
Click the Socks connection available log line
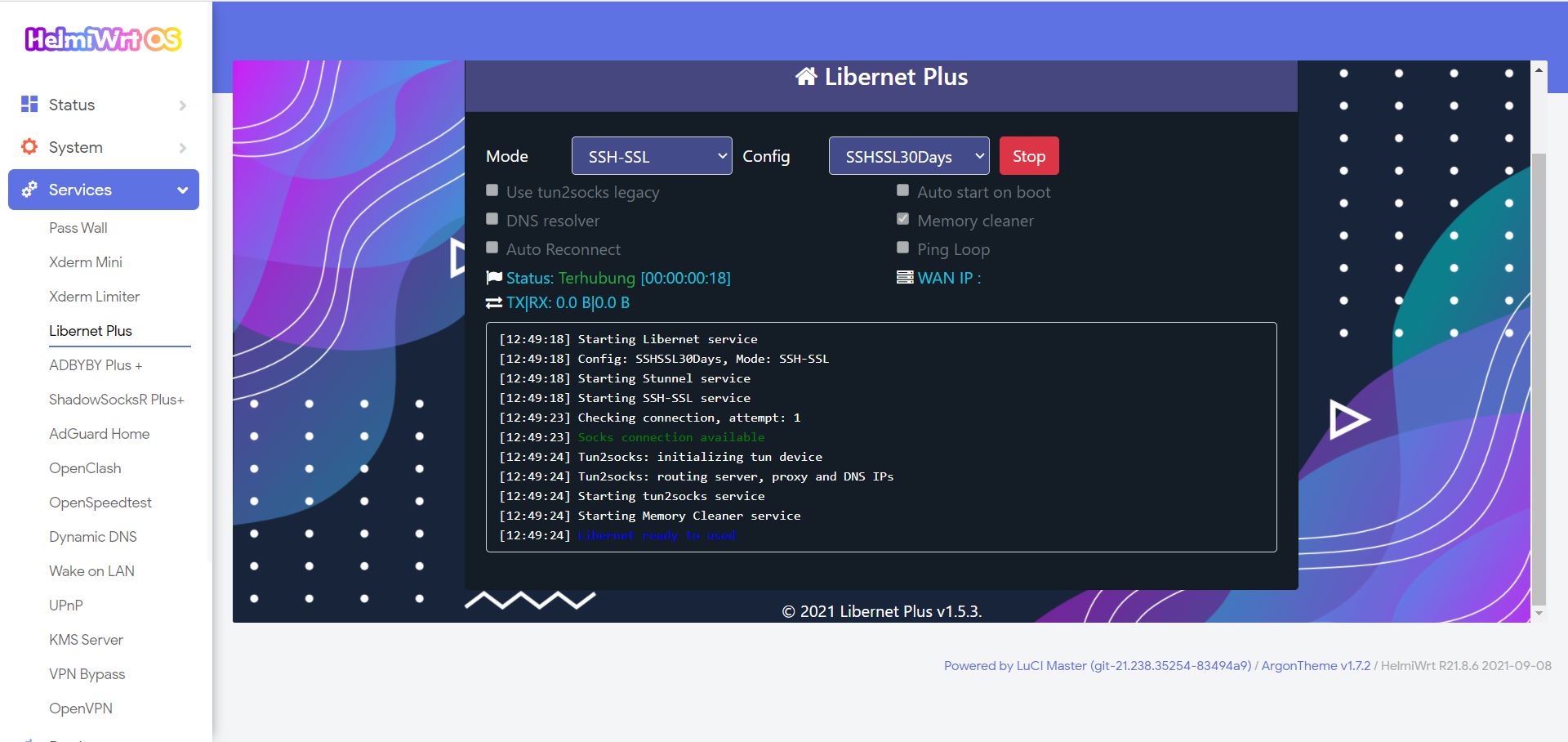pyautogui.click(x=671, y=437)
